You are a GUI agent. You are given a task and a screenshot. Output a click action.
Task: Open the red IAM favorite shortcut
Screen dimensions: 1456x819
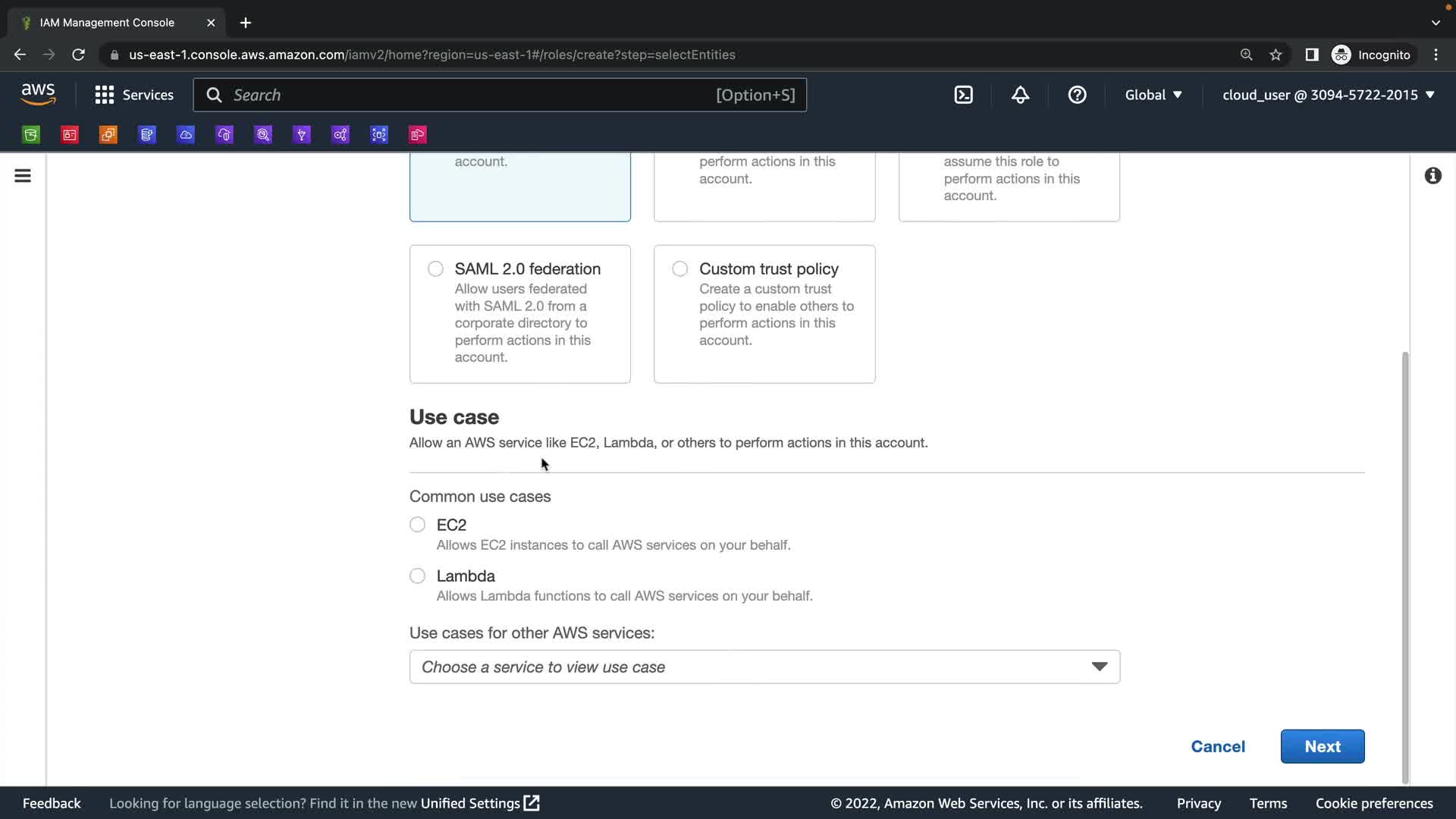(70, 135)
